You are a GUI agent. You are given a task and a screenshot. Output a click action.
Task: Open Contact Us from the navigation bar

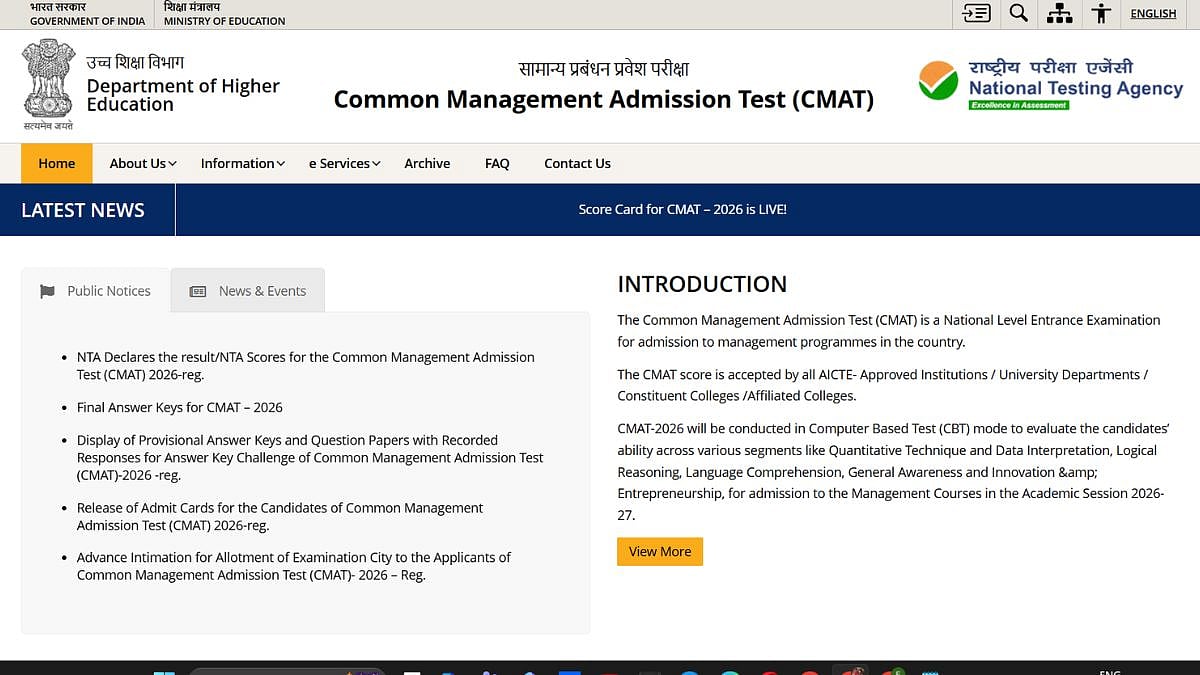coord(577,163)
